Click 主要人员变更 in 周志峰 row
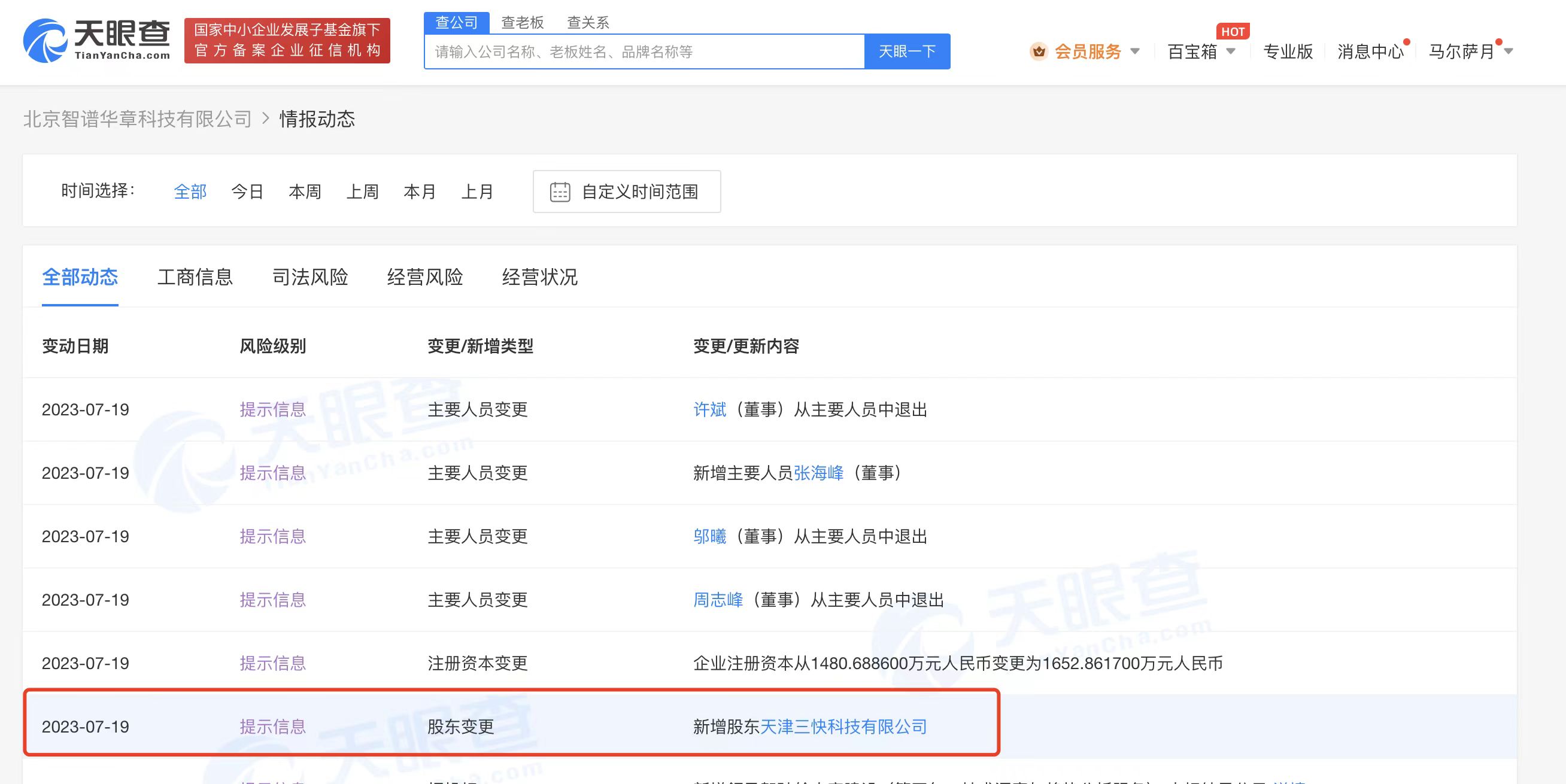Screen dimensions: 1566x784 (x=477, y=600)
